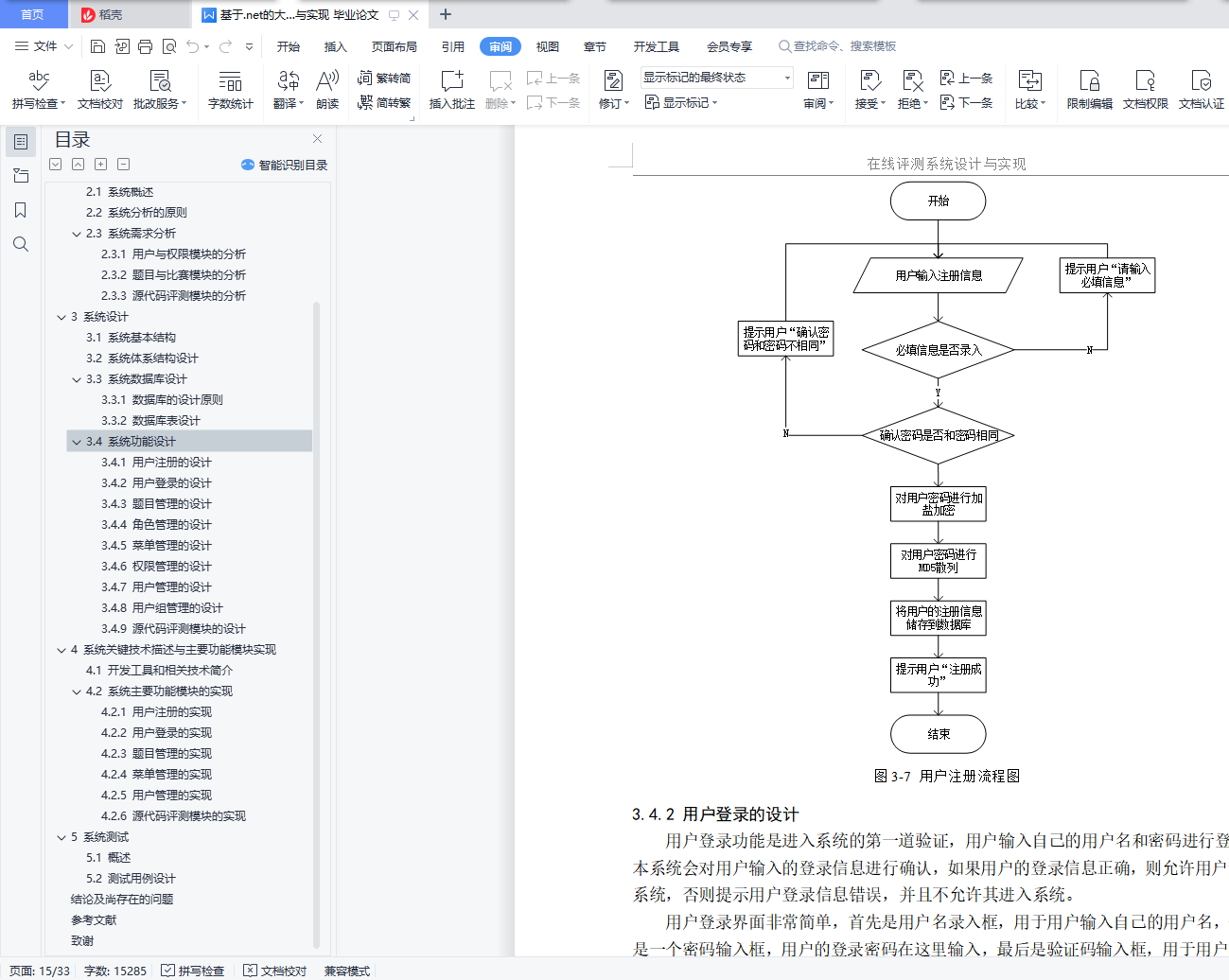
Task: Go to next change with 下一条 beside 拒绝
Action: pos(966,102)
